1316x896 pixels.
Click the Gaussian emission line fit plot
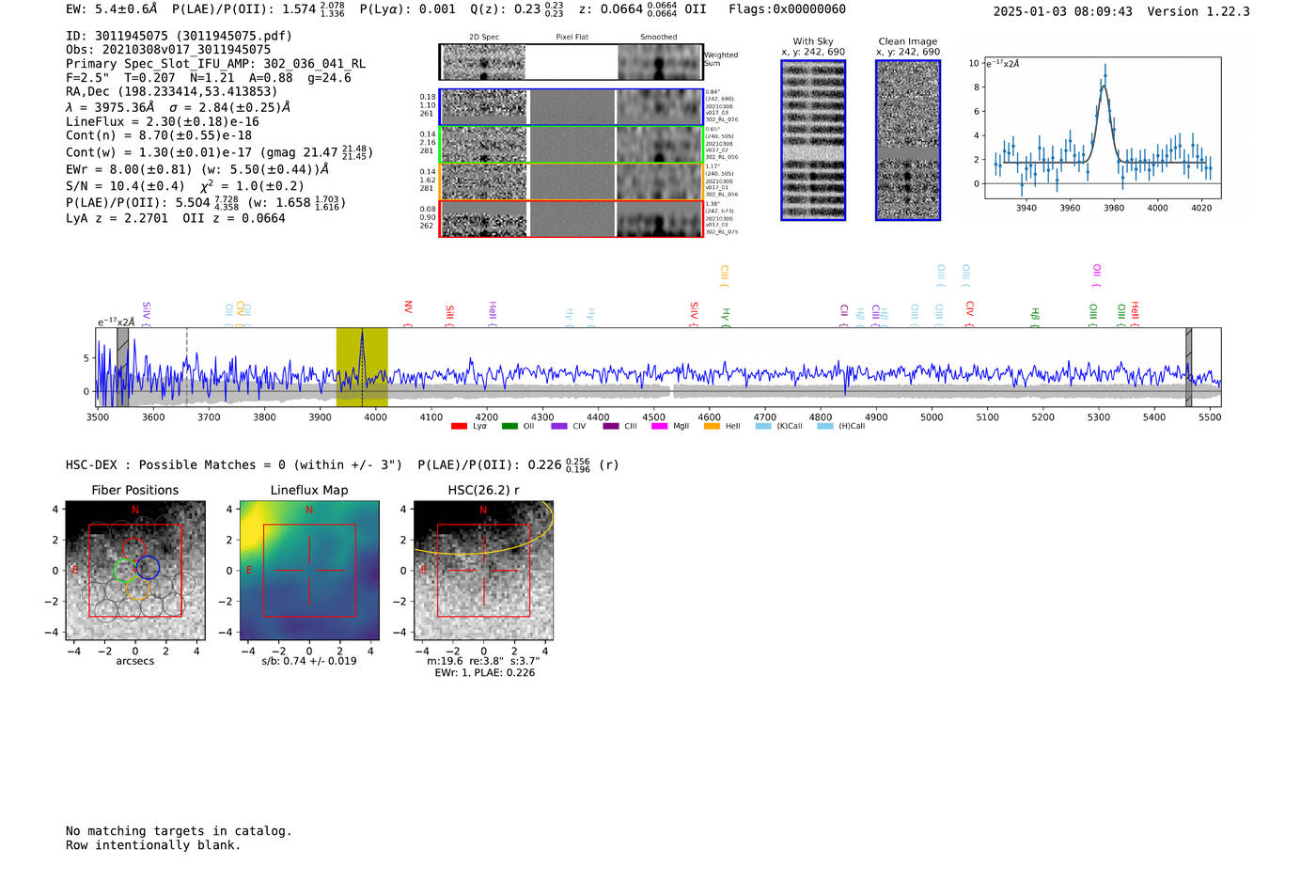point(1102,128)
